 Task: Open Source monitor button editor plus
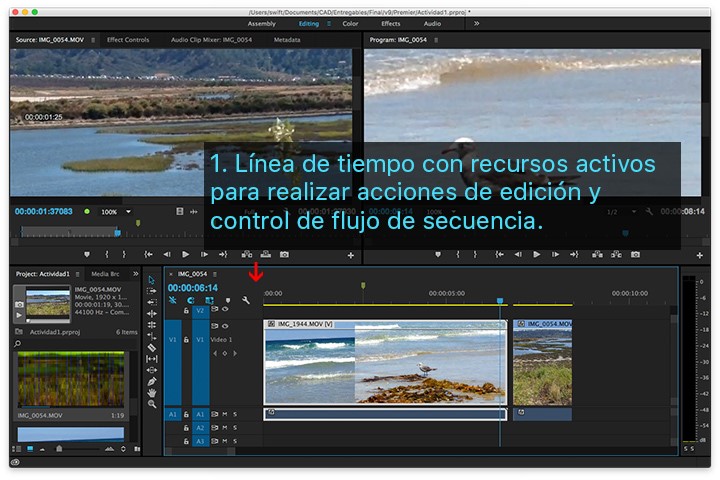pyautogui.click(x=351, y=255)
